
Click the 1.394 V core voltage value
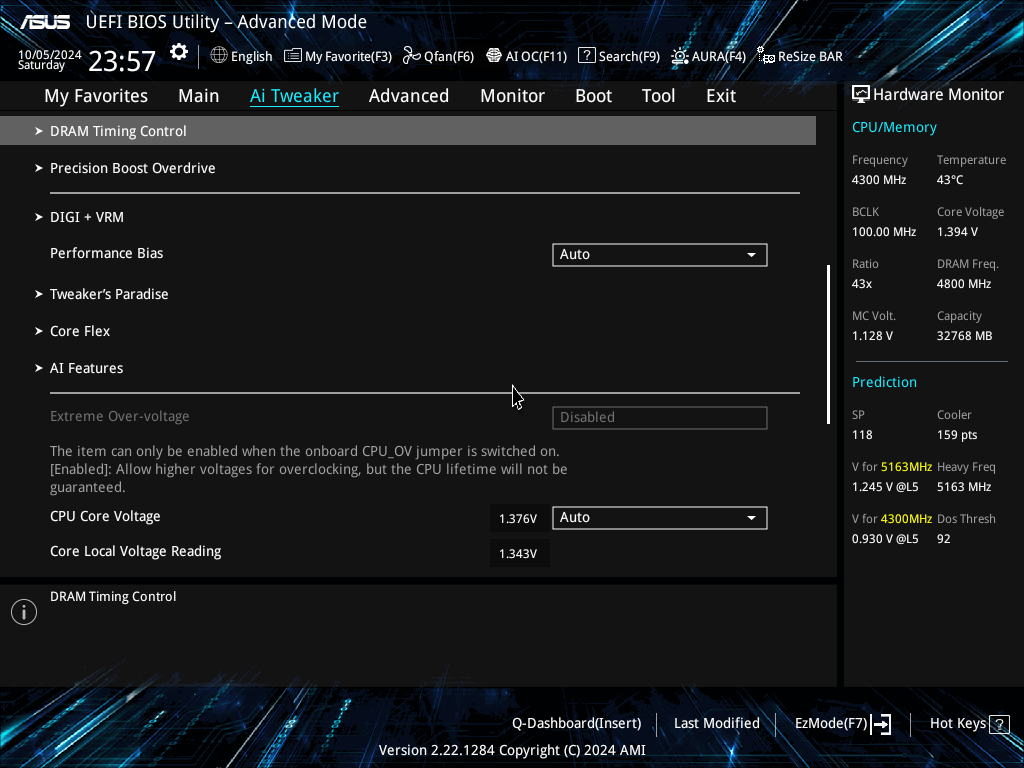(957, 232)
